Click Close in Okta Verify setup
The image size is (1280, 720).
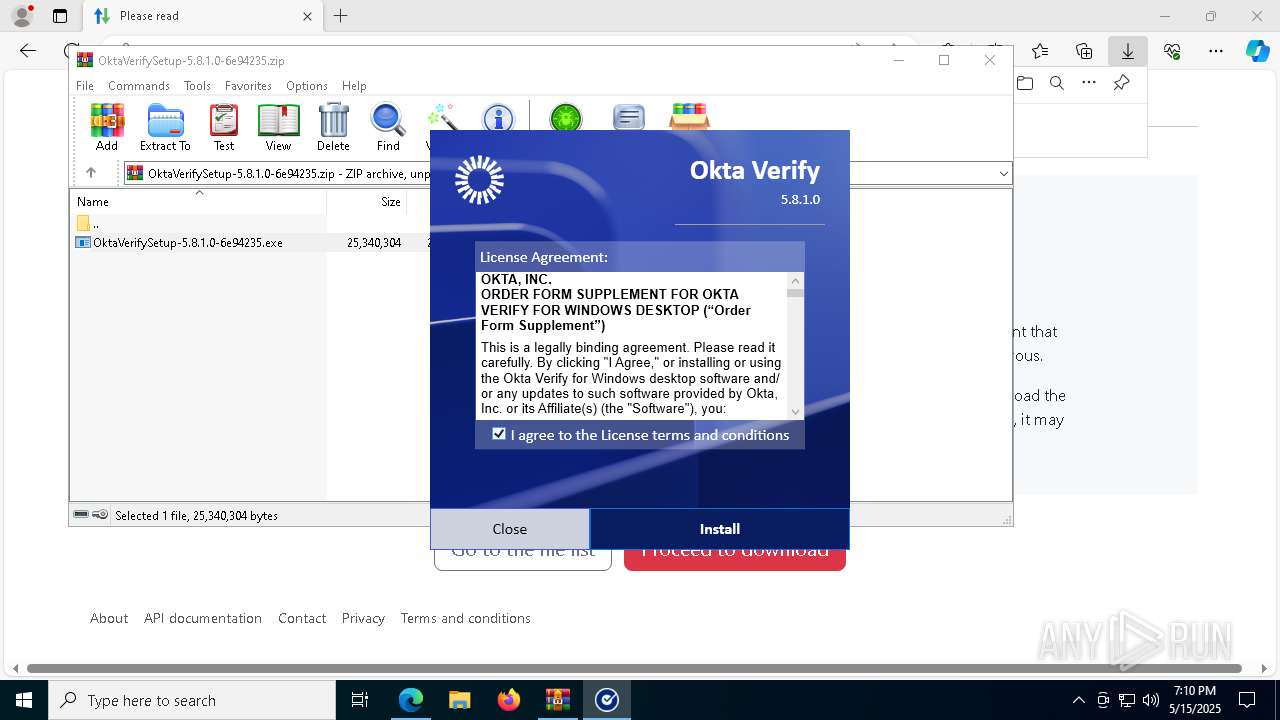[x=510, y=529]
